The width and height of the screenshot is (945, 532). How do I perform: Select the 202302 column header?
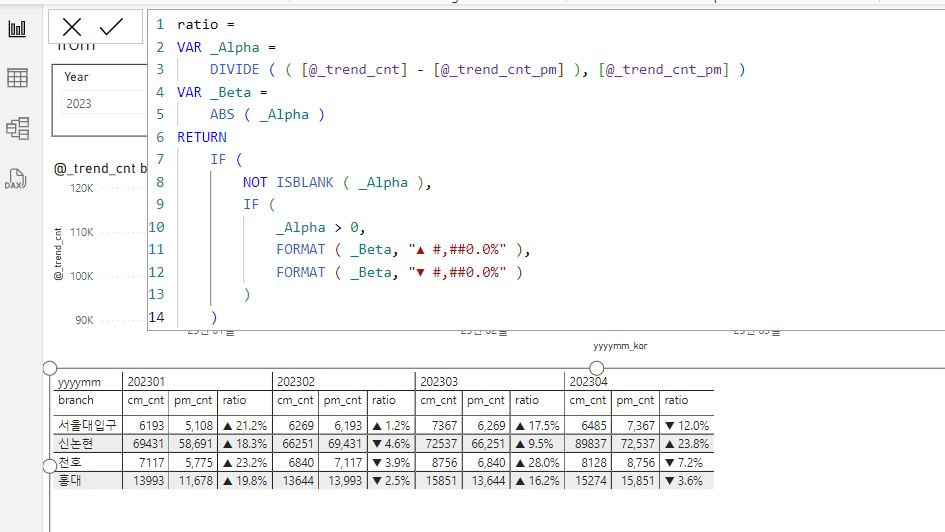pos(295,382)
